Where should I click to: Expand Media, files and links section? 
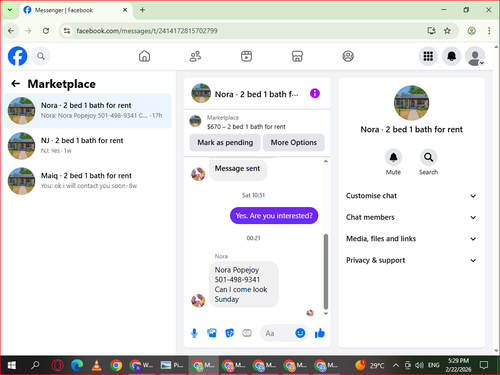pyautogui.click(x=411, y=239)
